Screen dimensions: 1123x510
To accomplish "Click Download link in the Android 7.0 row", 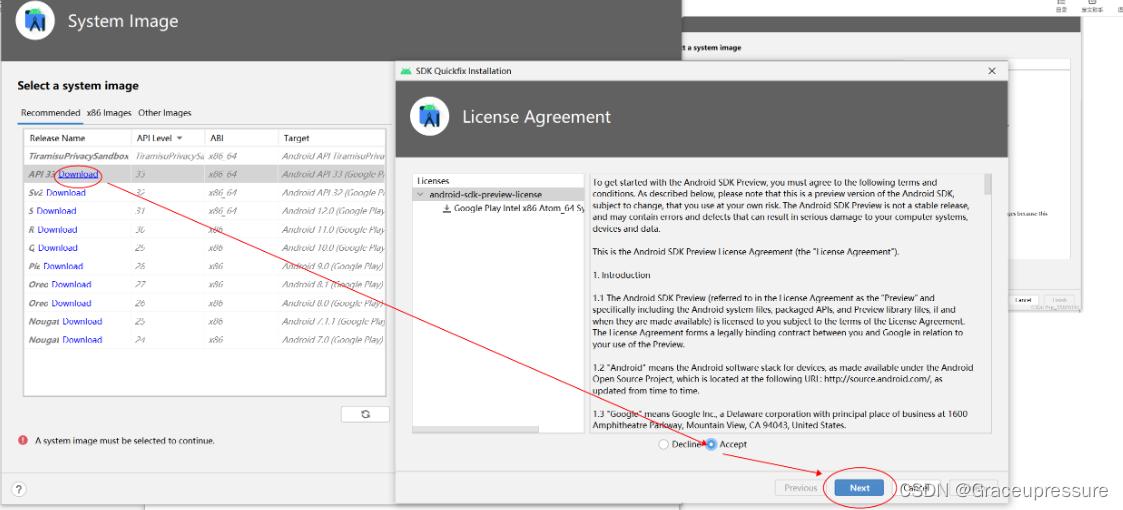I will pos(82,340).
